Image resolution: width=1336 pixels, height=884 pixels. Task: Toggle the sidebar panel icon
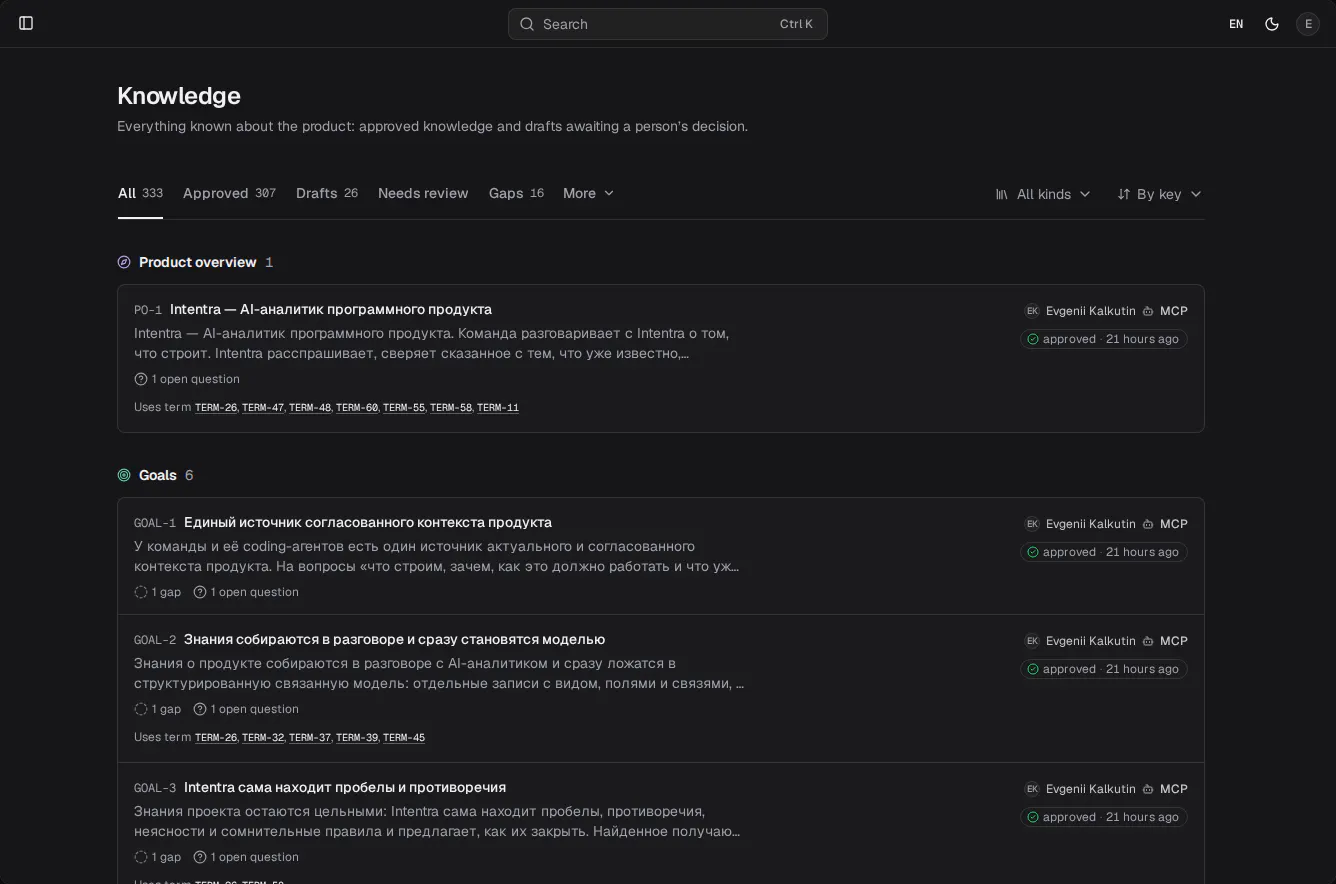pos(26,23)
